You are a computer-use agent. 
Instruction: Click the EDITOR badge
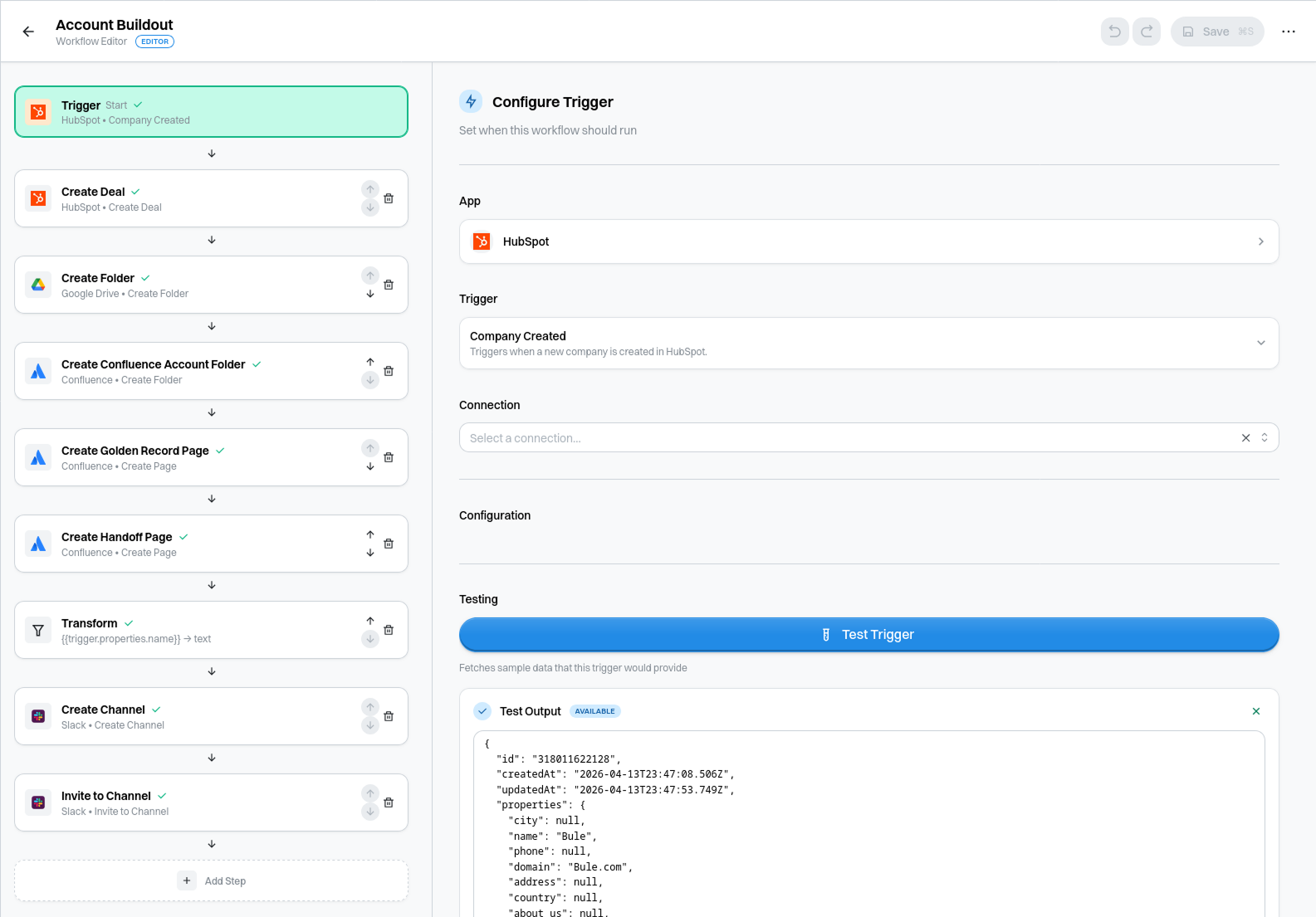(154, 41)
